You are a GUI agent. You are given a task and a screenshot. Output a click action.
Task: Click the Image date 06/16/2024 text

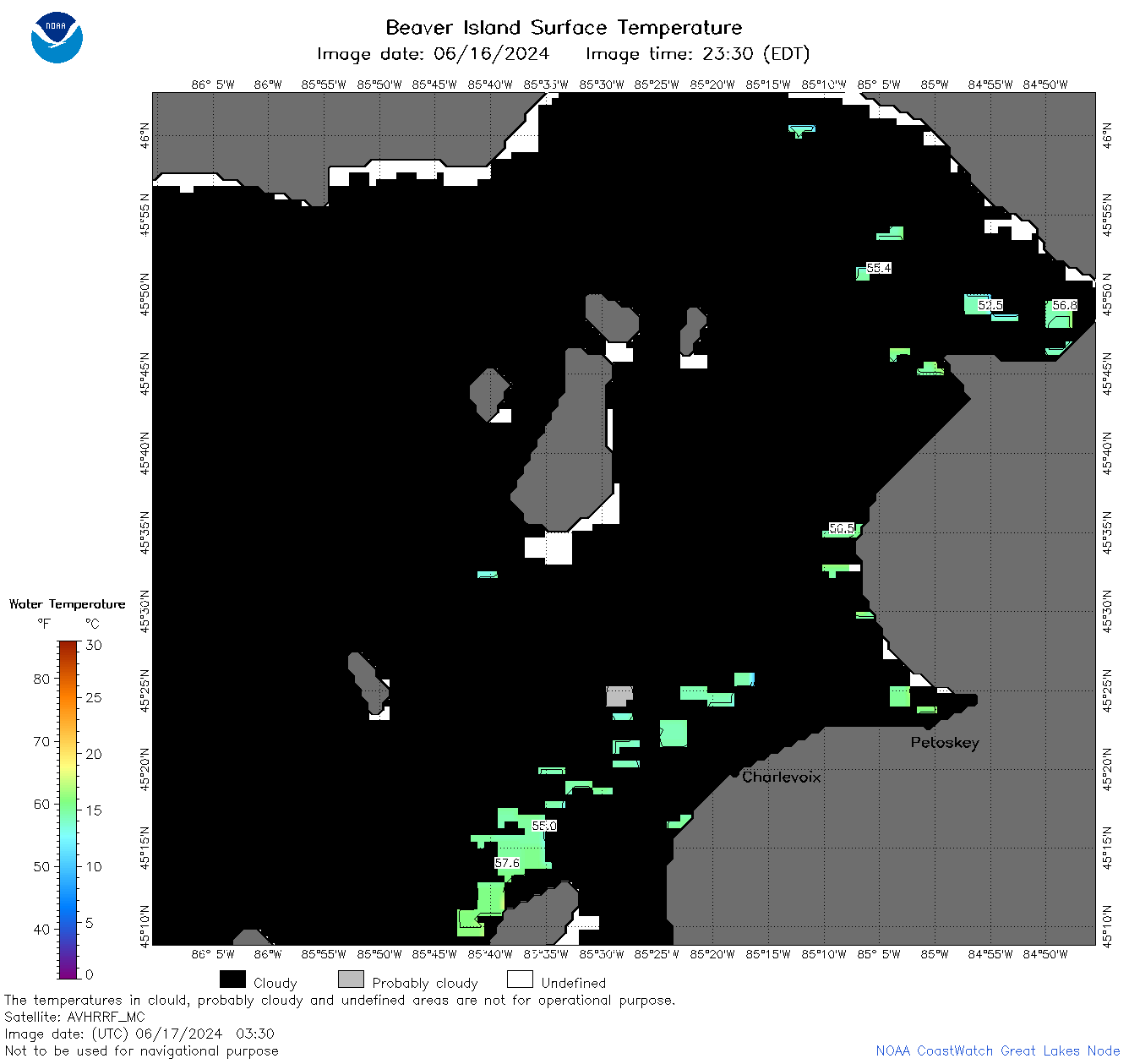click(x=433, y=54)
